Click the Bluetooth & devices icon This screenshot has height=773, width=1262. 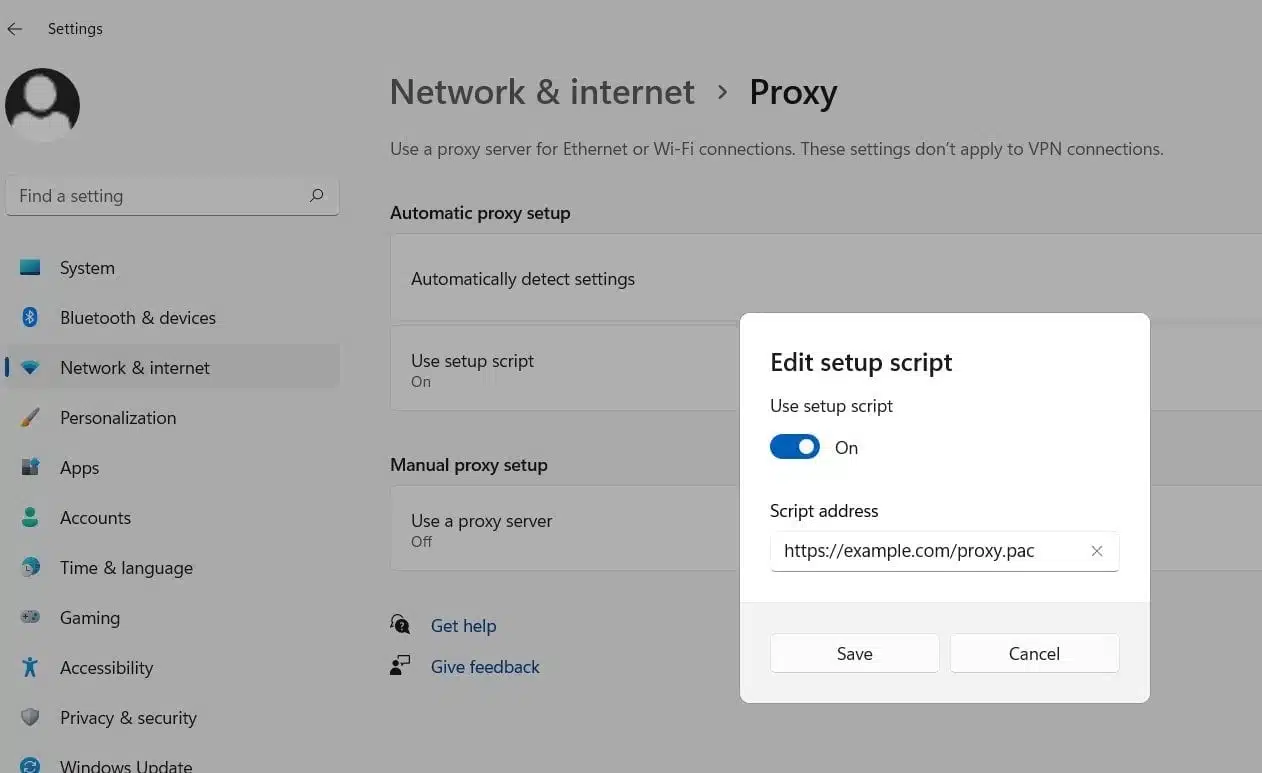30,318
